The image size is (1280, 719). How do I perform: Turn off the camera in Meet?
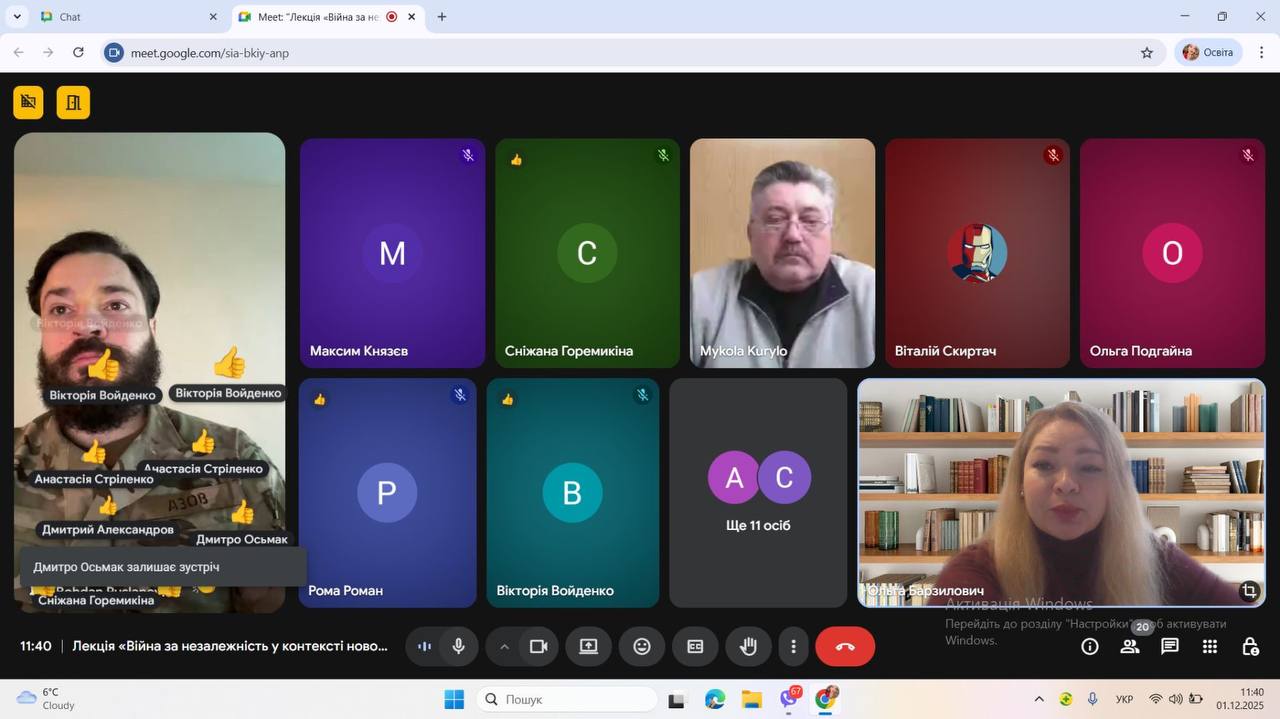[539, 647]
